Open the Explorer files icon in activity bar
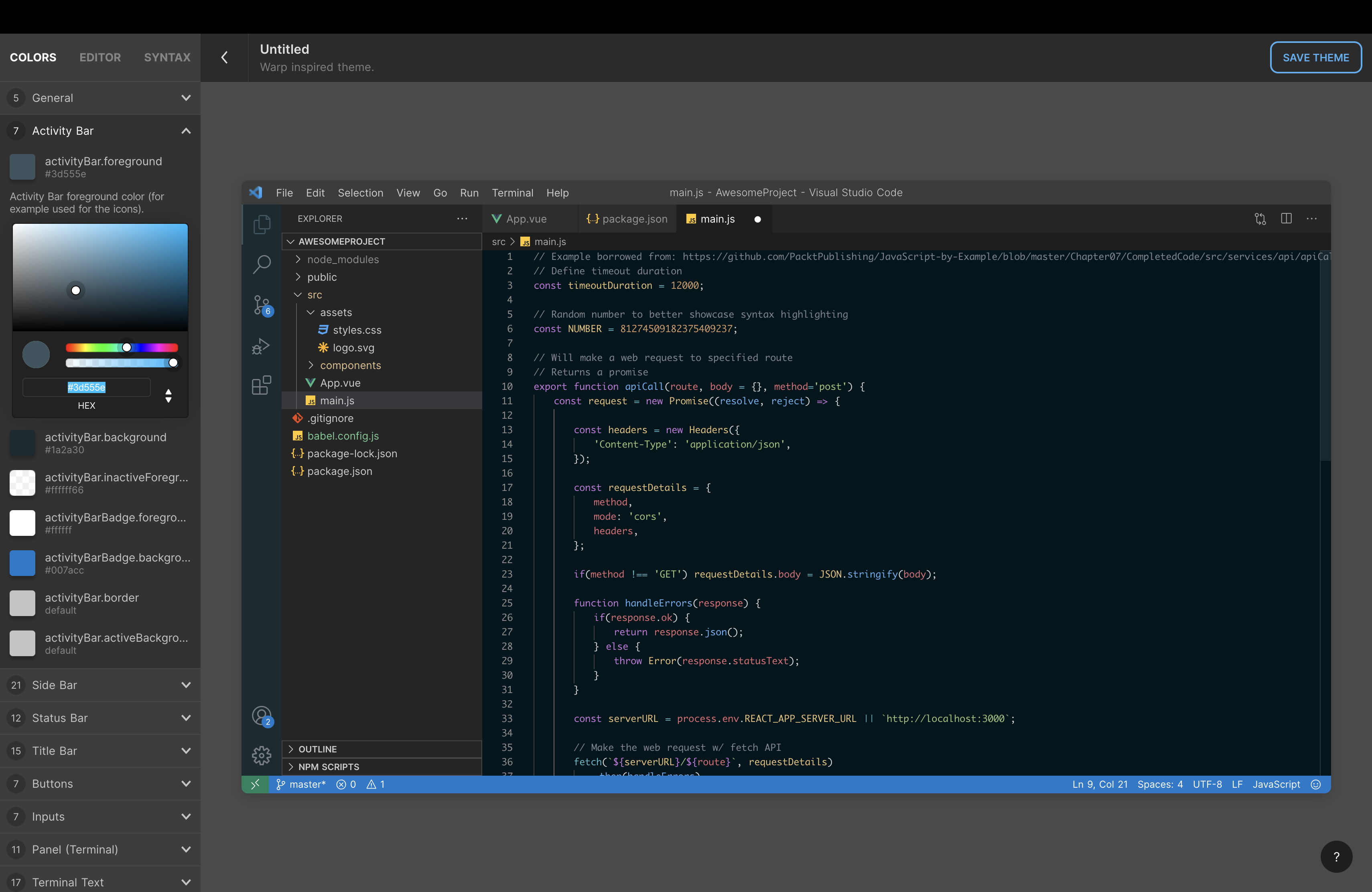 click(x=261, y=223)
